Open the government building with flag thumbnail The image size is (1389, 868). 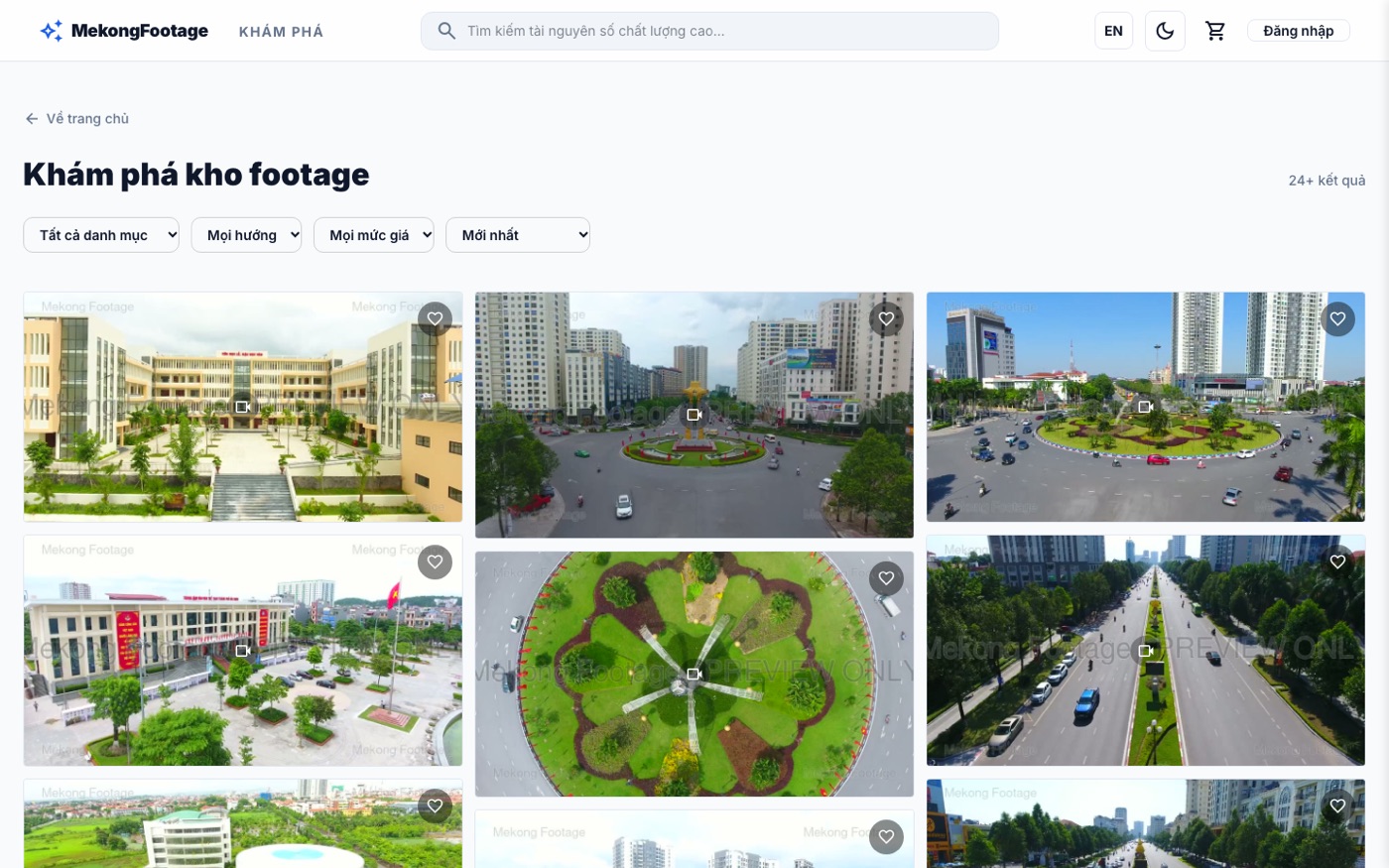point(243,651)
